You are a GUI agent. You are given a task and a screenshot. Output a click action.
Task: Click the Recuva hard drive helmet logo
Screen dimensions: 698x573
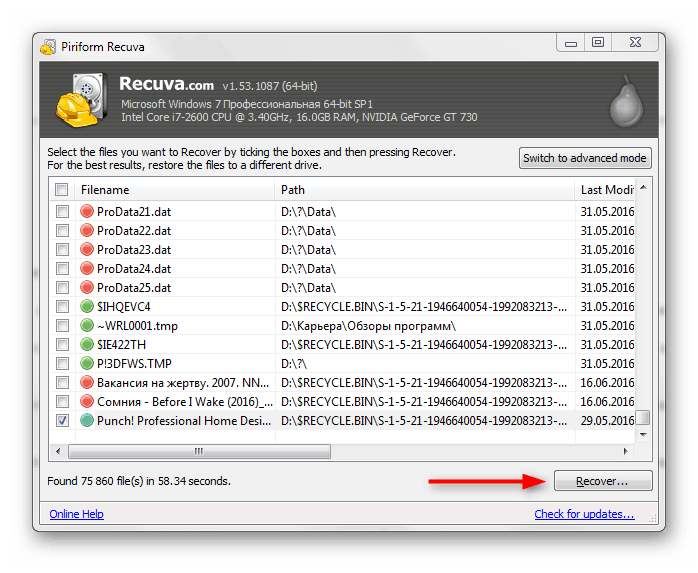click(x=82, y=100)
